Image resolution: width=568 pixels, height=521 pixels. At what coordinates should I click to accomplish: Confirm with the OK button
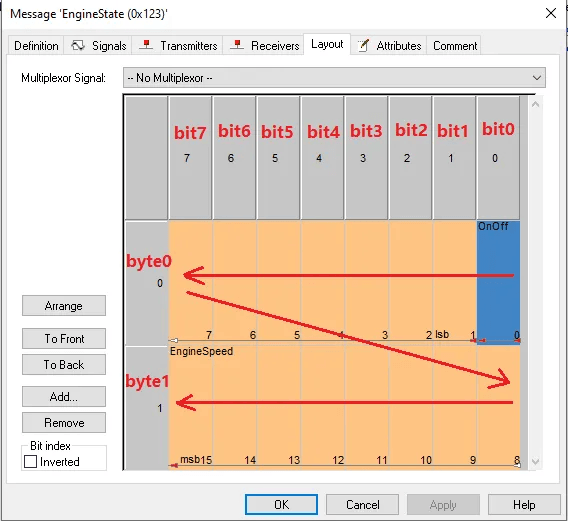pos(281,504)
